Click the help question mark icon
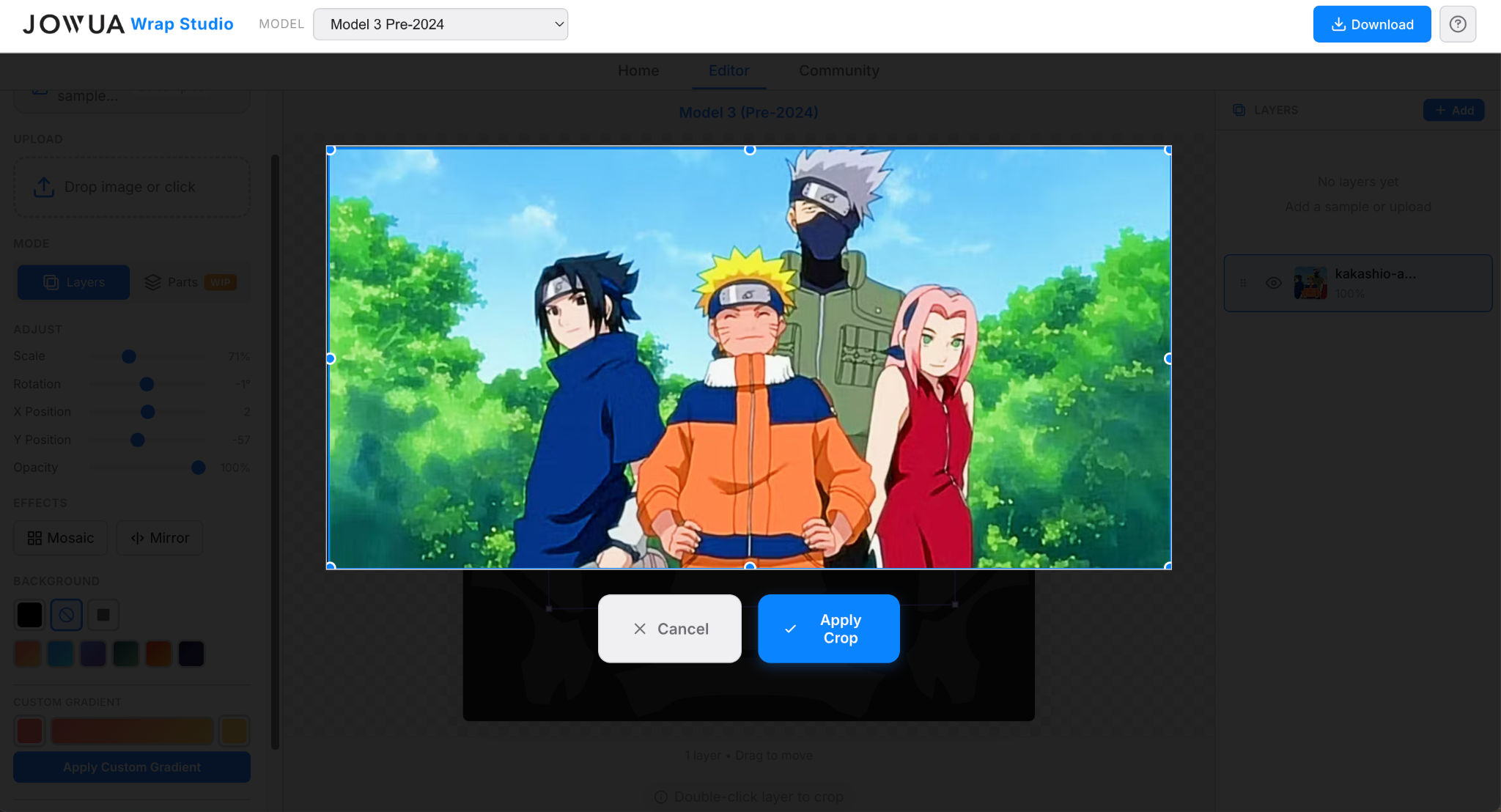 tap(1457, 24)
